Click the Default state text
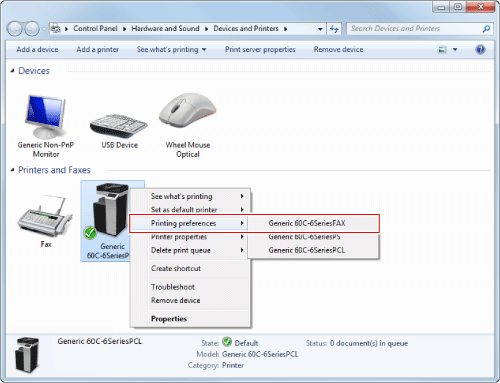 point(246,343)
